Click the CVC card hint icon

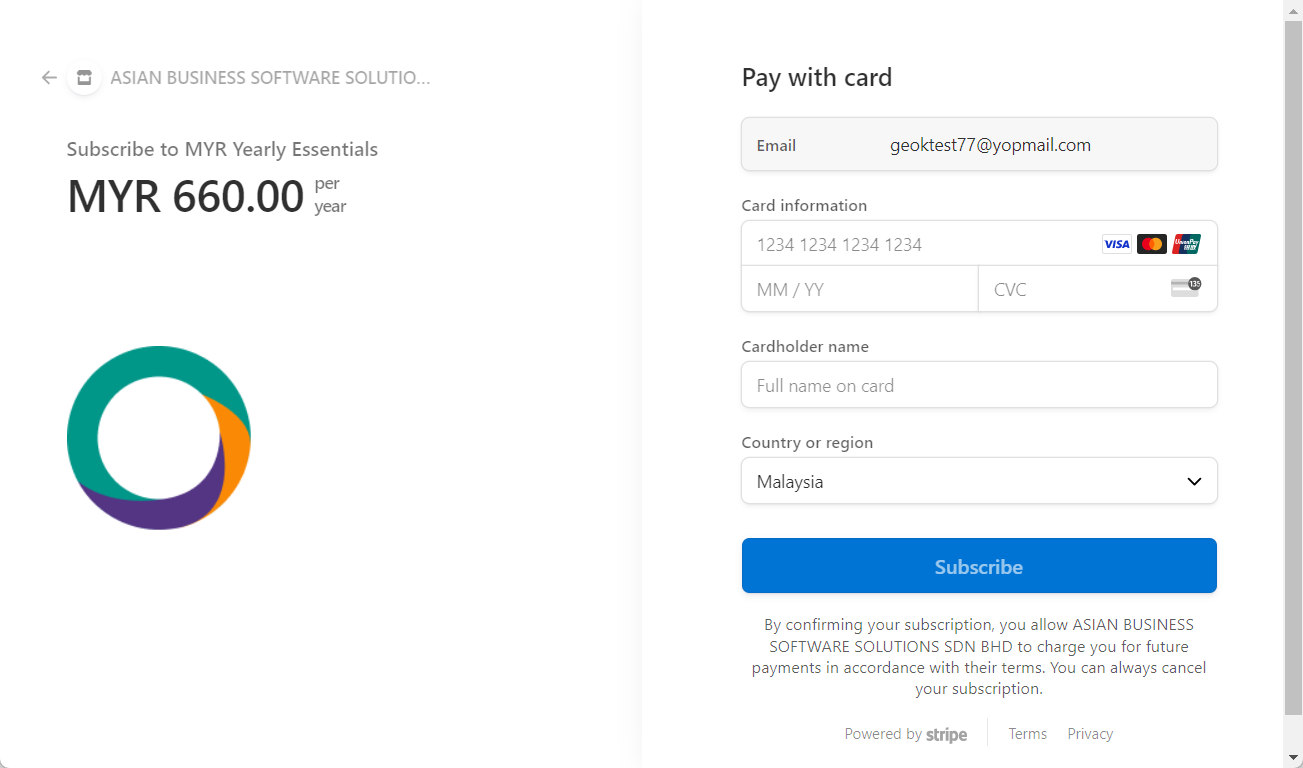pos(1185,288)
